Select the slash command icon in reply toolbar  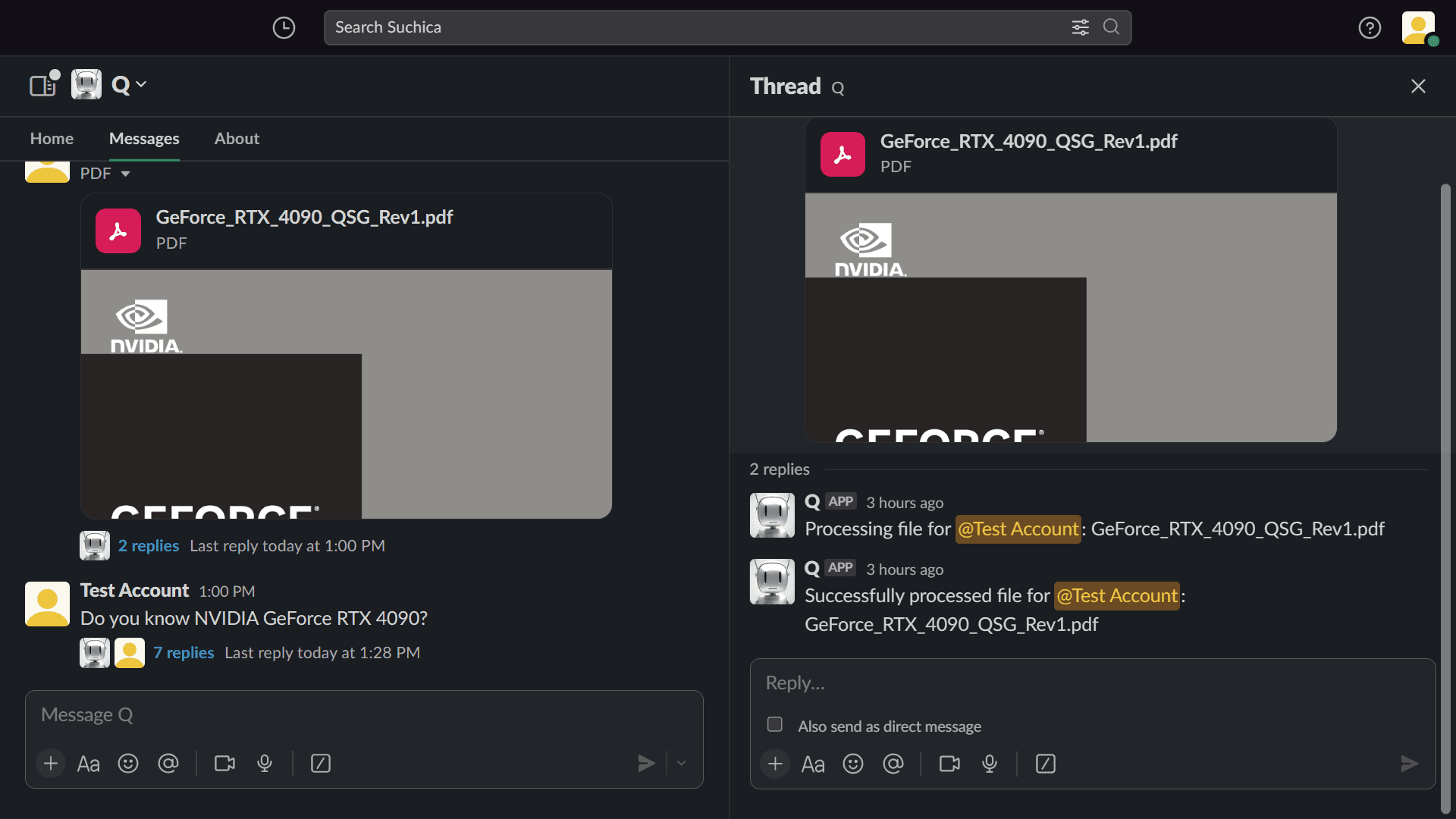[1046, 764]
